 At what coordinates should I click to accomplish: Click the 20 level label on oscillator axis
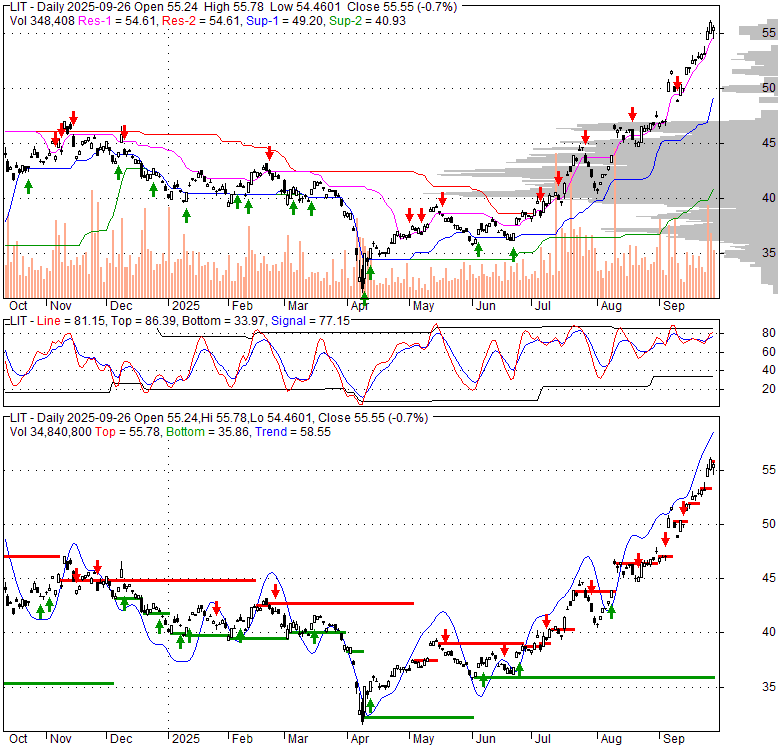pos(769,388)
